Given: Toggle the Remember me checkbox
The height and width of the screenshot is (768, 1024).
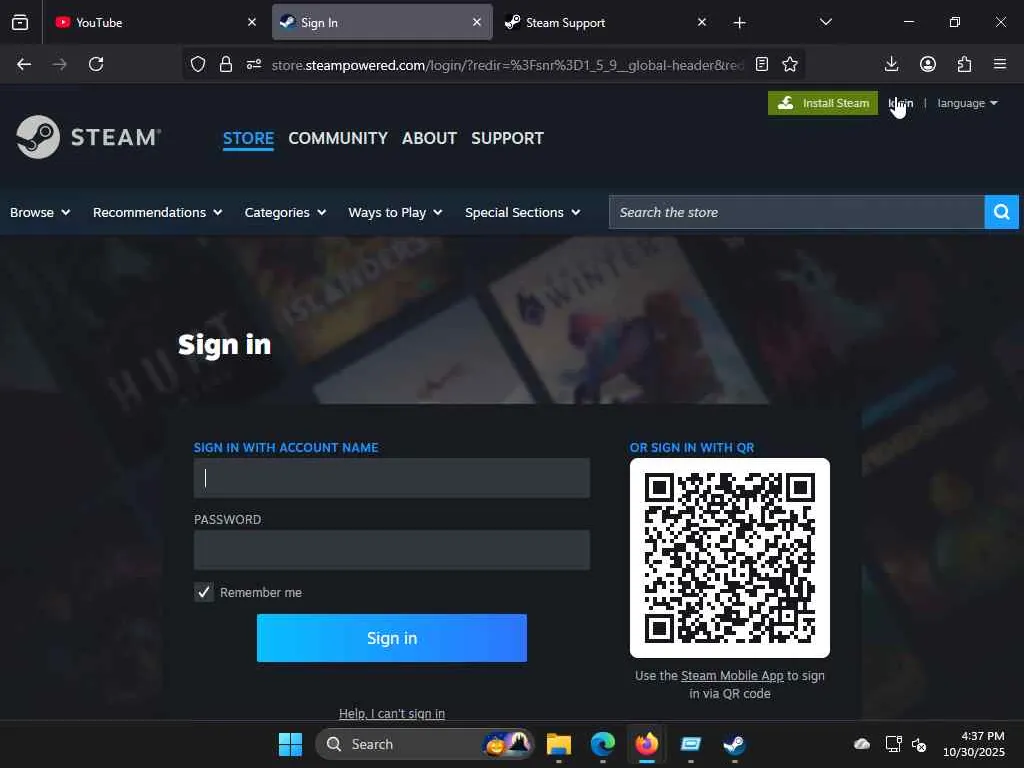Looking at the screenshot, I should click(204, 592).
